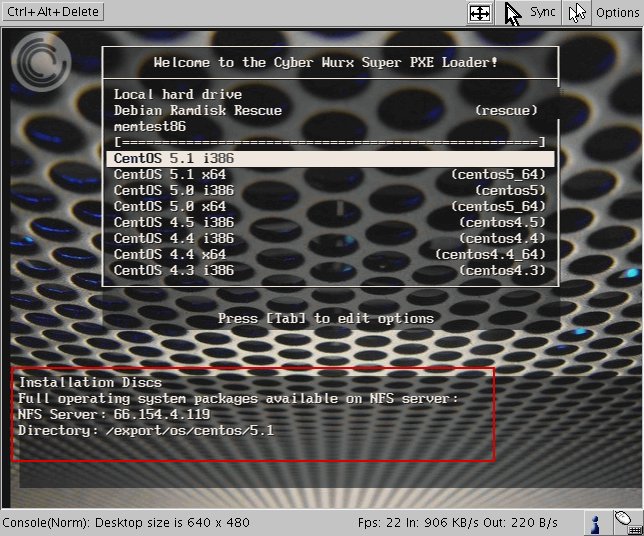
Task: Select Local hard drive boot entry
Action: pyautogui.click(x=330, y=94)
